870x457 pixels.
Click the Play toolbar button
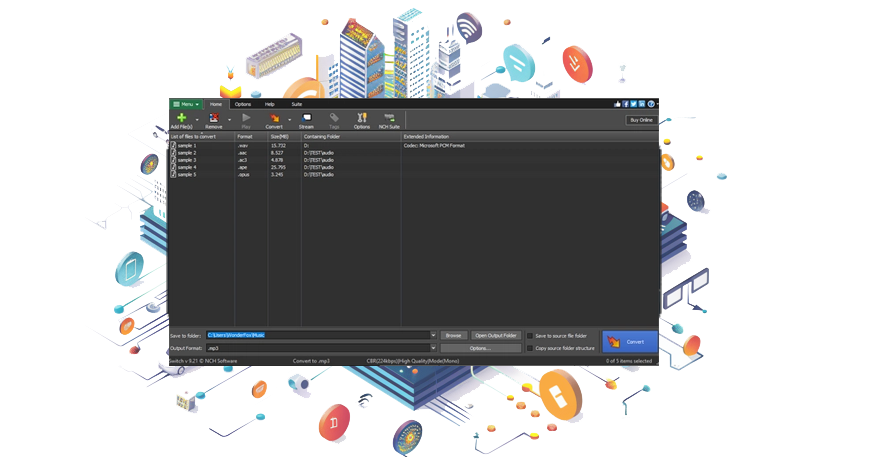(x=246, y=120)
